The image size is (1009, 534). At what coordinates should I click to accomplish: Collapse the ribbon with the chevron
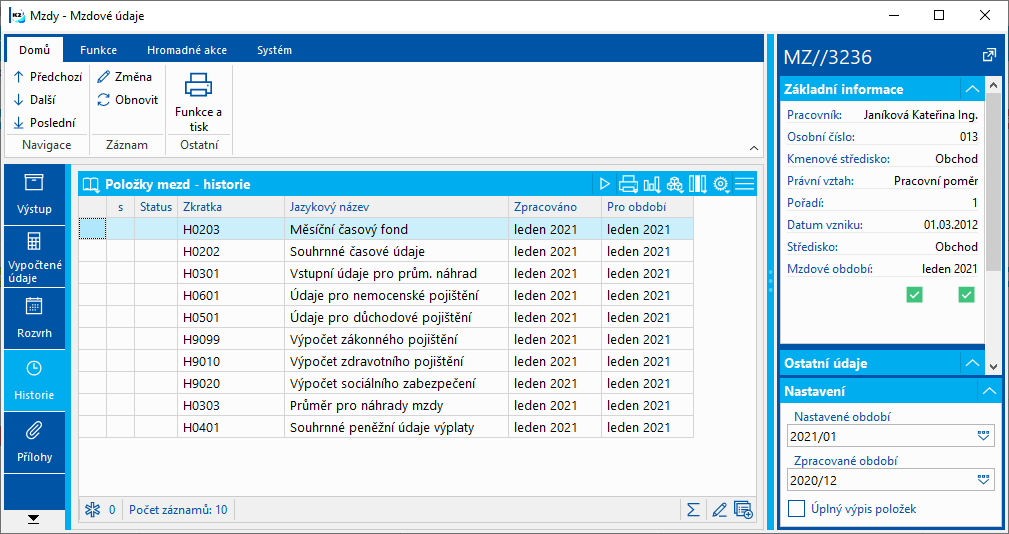tap(754, 148)
